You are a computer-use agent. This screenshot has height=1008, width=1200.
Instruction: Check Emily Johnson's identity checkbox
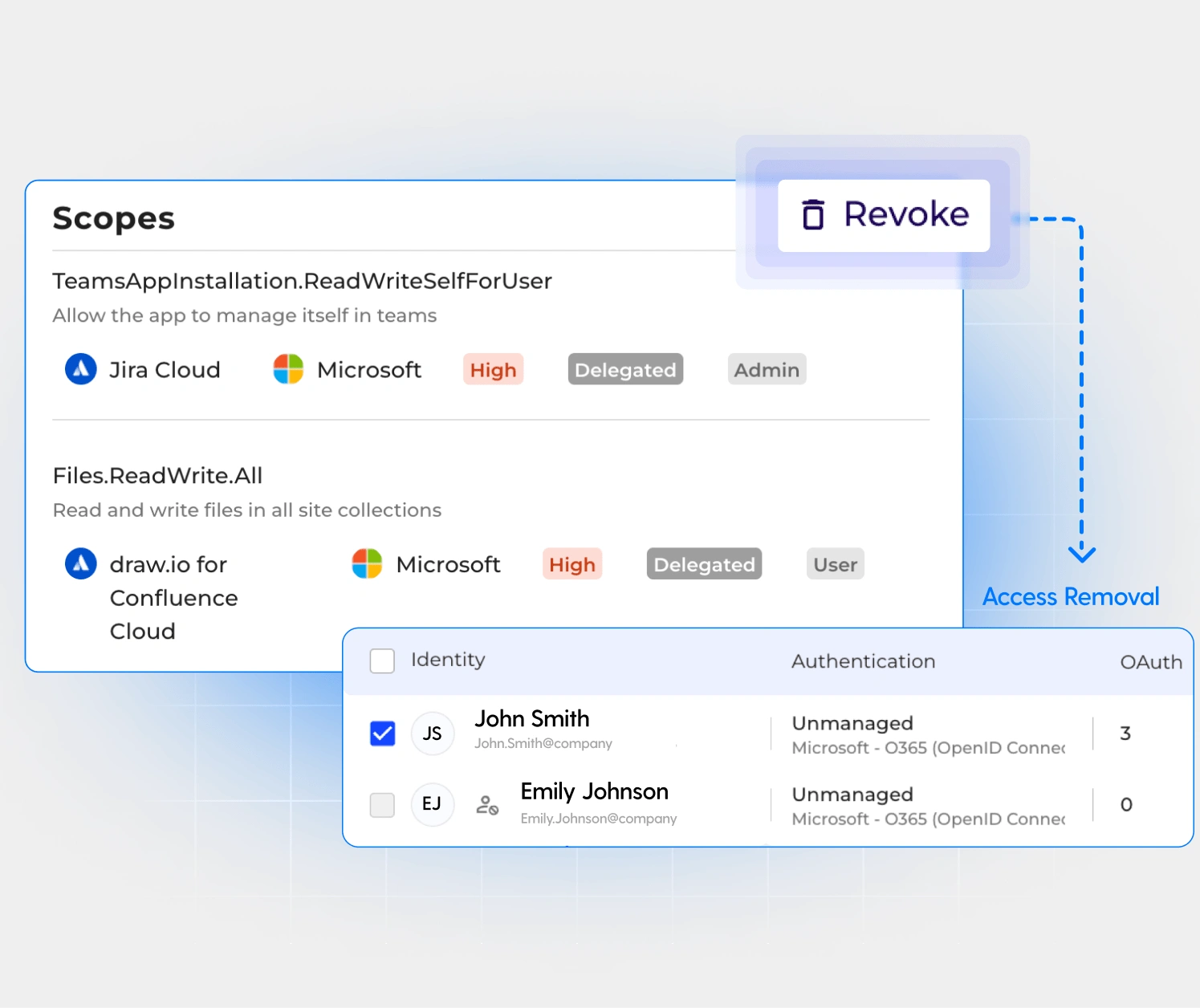click(383, 804)
